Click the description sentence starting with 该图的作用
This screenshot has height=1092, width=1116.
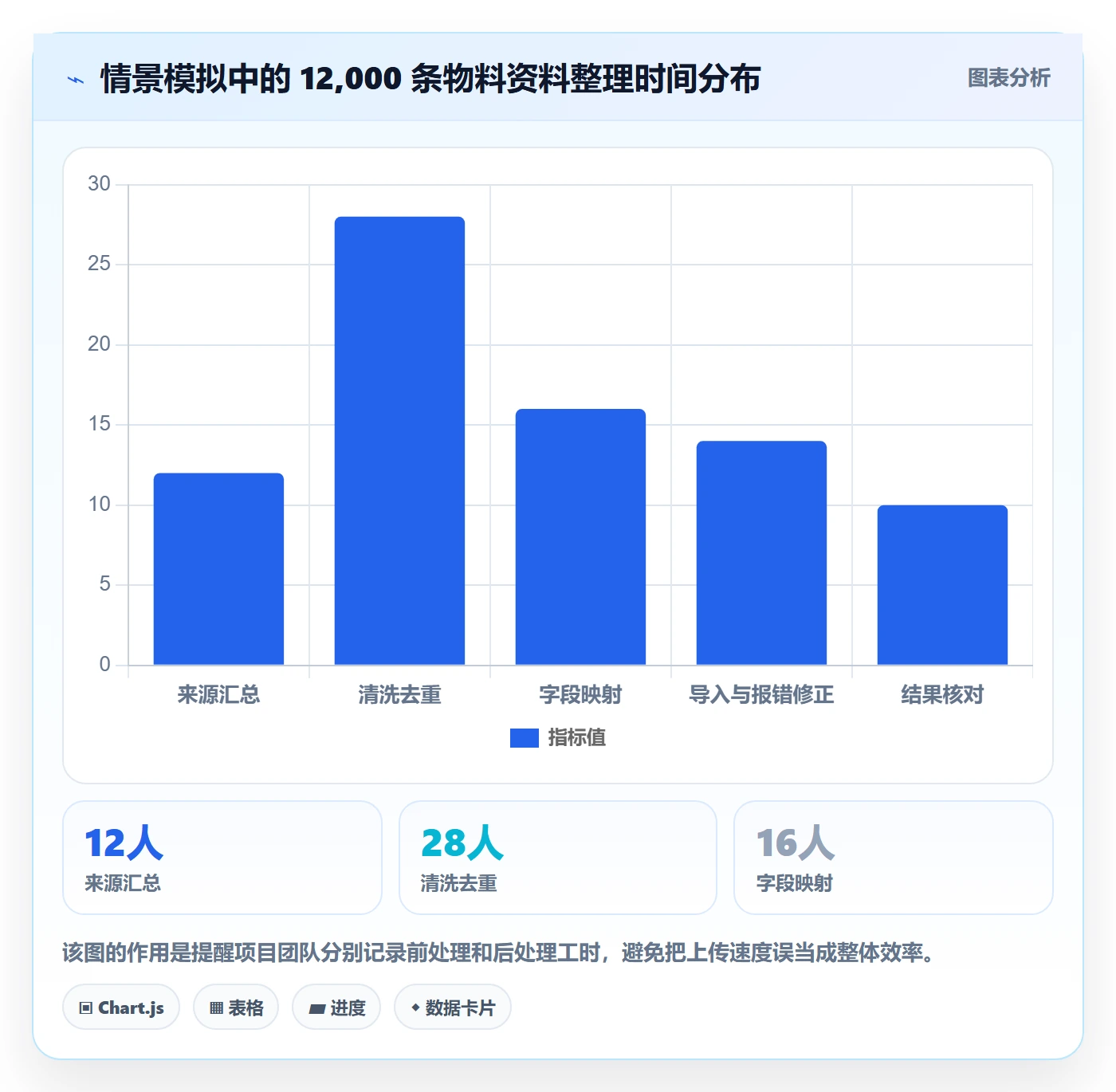(x=500, y=953)
